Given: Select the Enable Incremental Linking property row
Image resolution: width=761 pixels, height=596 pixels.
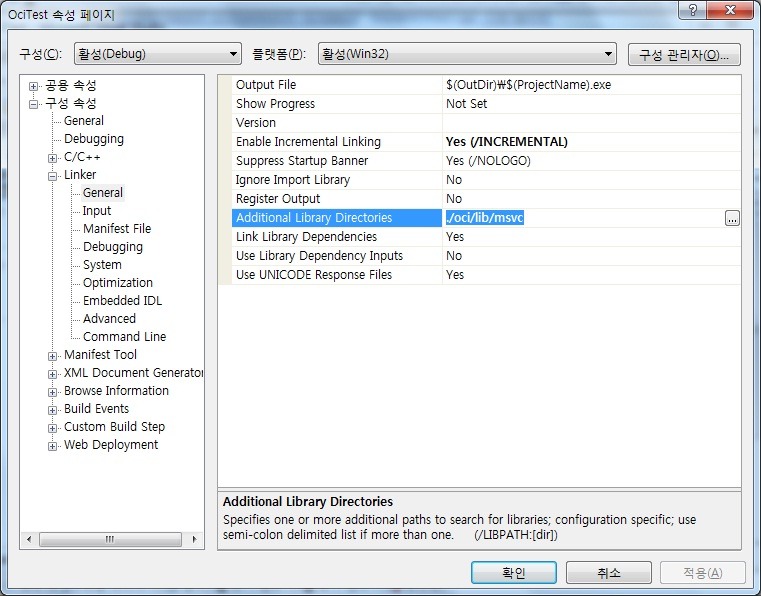Looking at the screenshot, I should [308, 142].
